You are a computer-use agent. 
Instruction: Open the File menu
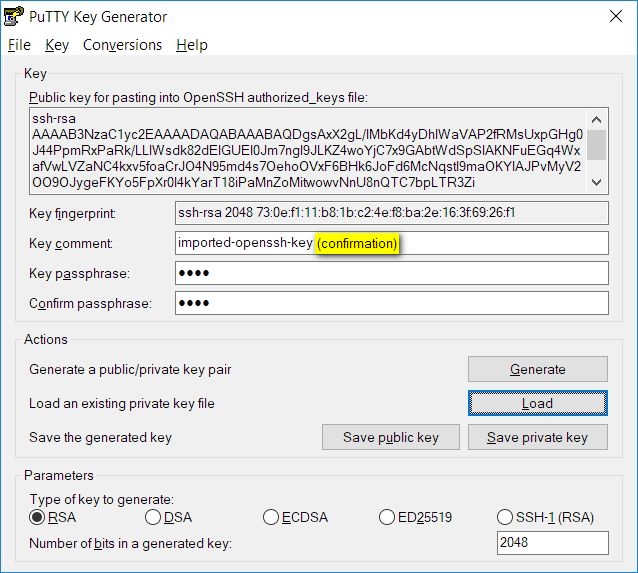pyautogui.click(x=19, y=45)
